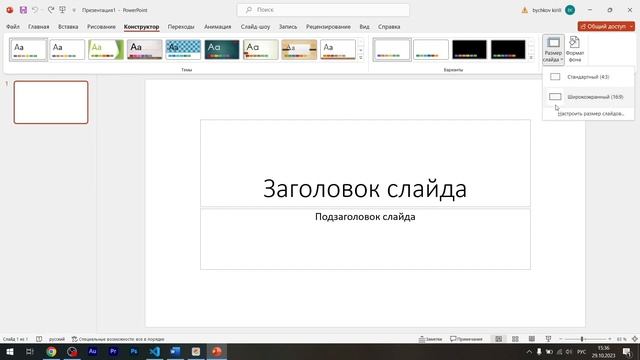Switch to the Вставка tab
This screenshot has height=360, width=640.
click(x=68, y=27)
